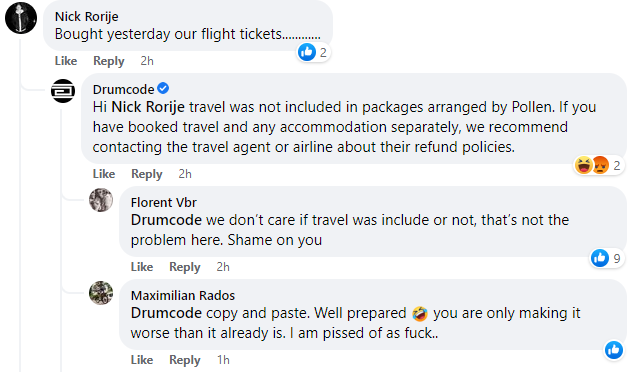Reply to Drumcode's comment
The height and width of the screenshot is (372, 639).
coord(147,174)
